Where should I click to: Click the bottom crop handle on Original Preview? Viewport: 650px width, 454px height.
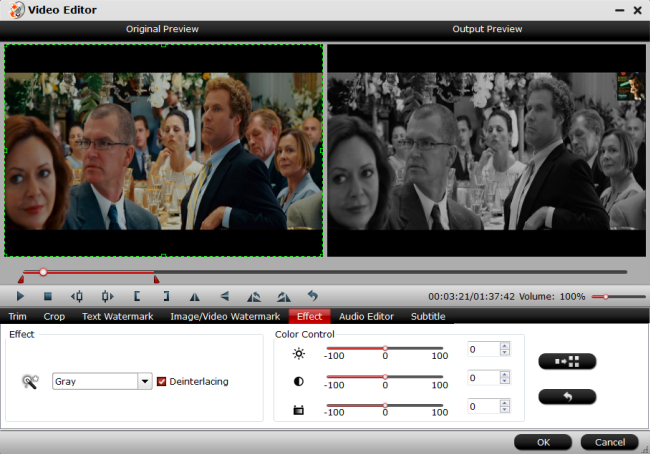[x=163, y=256]
